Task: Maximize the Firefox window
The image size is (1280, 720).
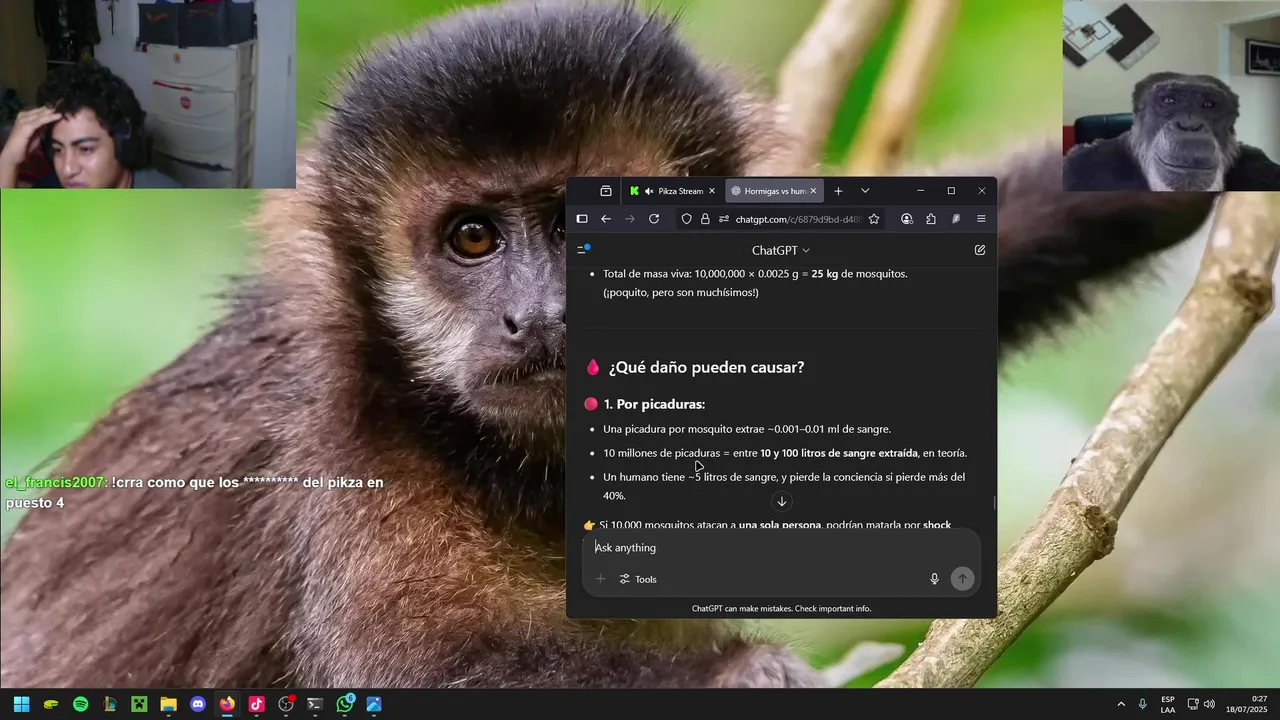Action: [x=951, y=191]
